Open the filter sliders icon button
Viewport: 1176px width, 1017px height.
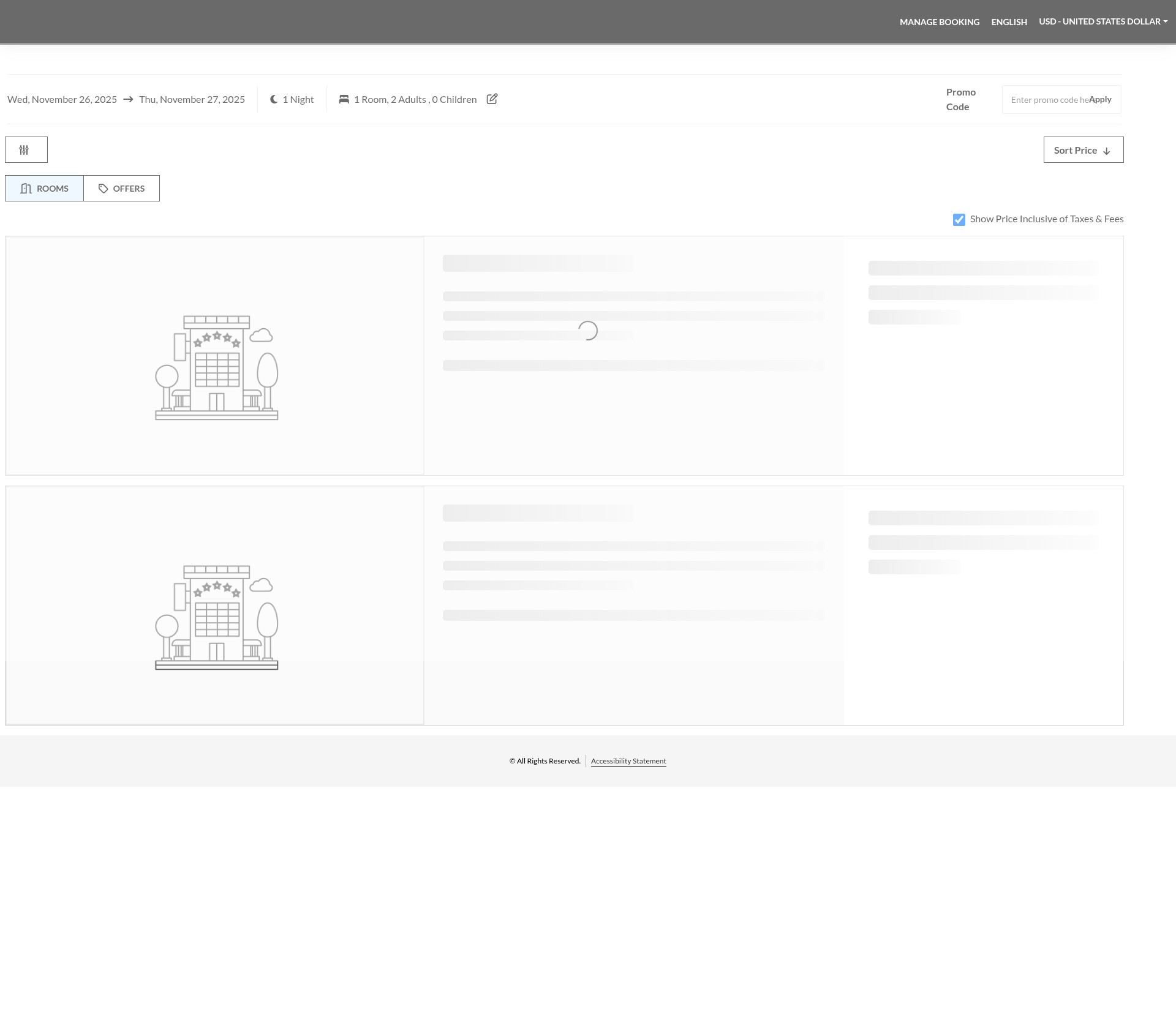pos(26,150)
